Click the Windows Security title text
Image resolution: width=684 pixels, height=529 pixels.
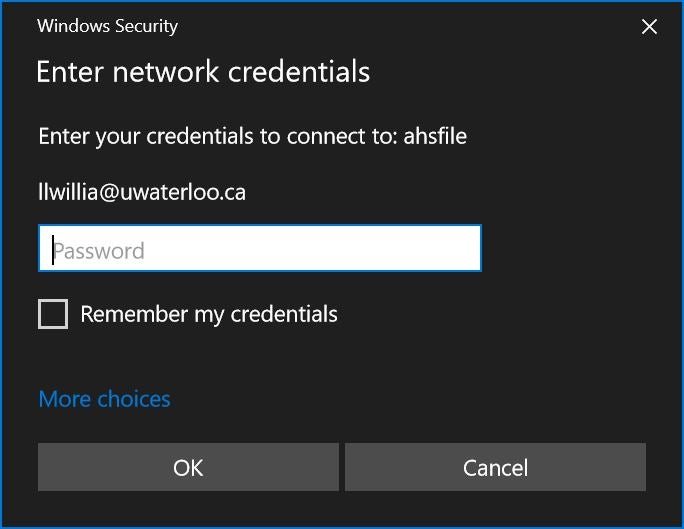107,27
